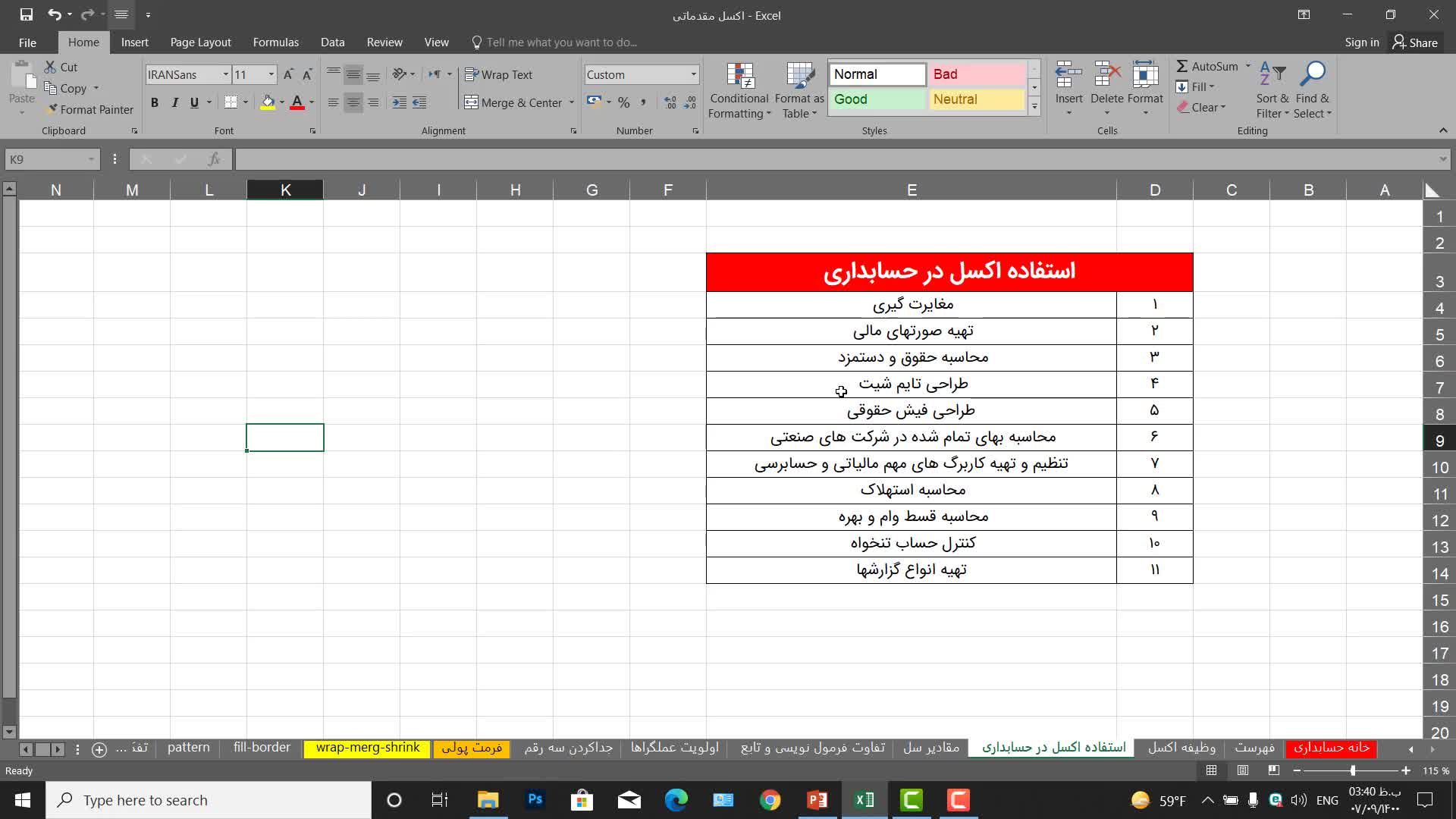Viewport: 1456px width, 819px height.
Task: Open the Formulas ribbon tab
Action: [x=275, y=42]
